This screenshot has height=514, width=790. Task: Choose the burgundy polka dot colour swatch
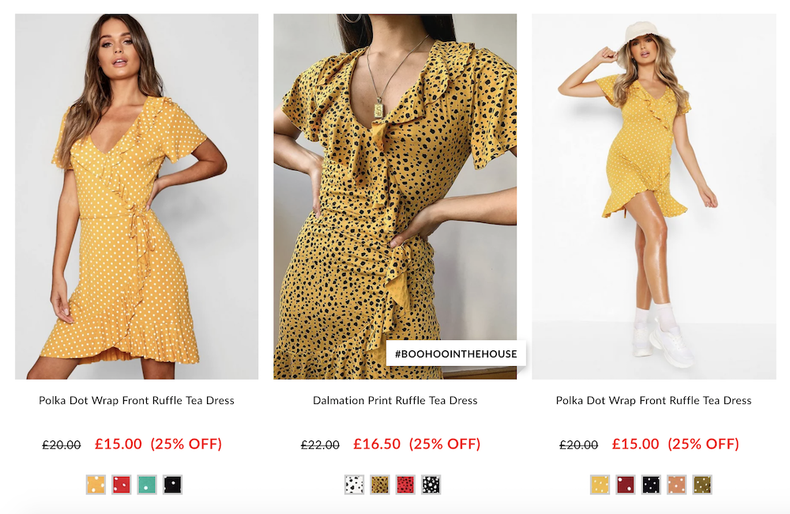[625, 485]
